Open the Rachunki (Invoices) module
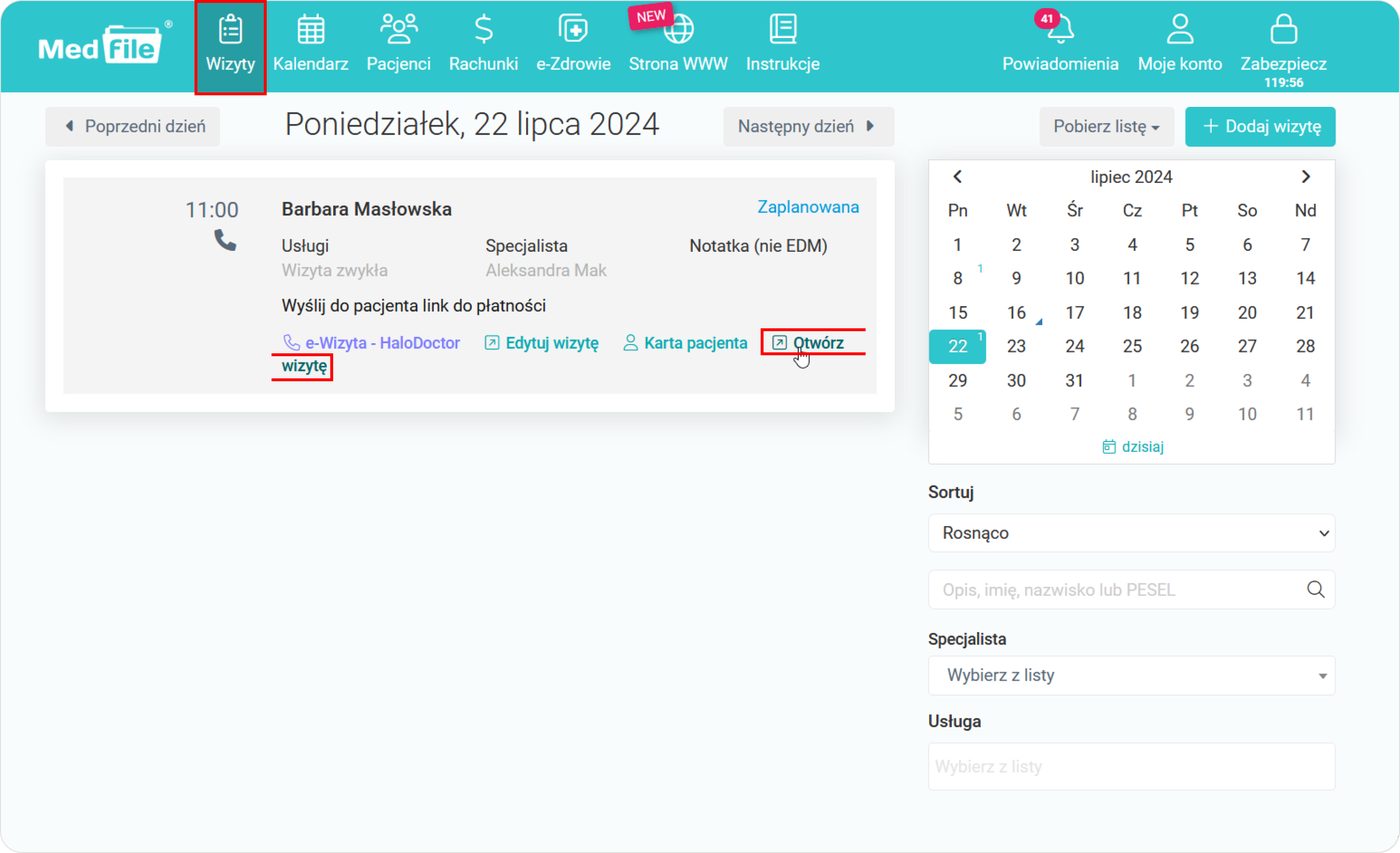 coord(483,45)
